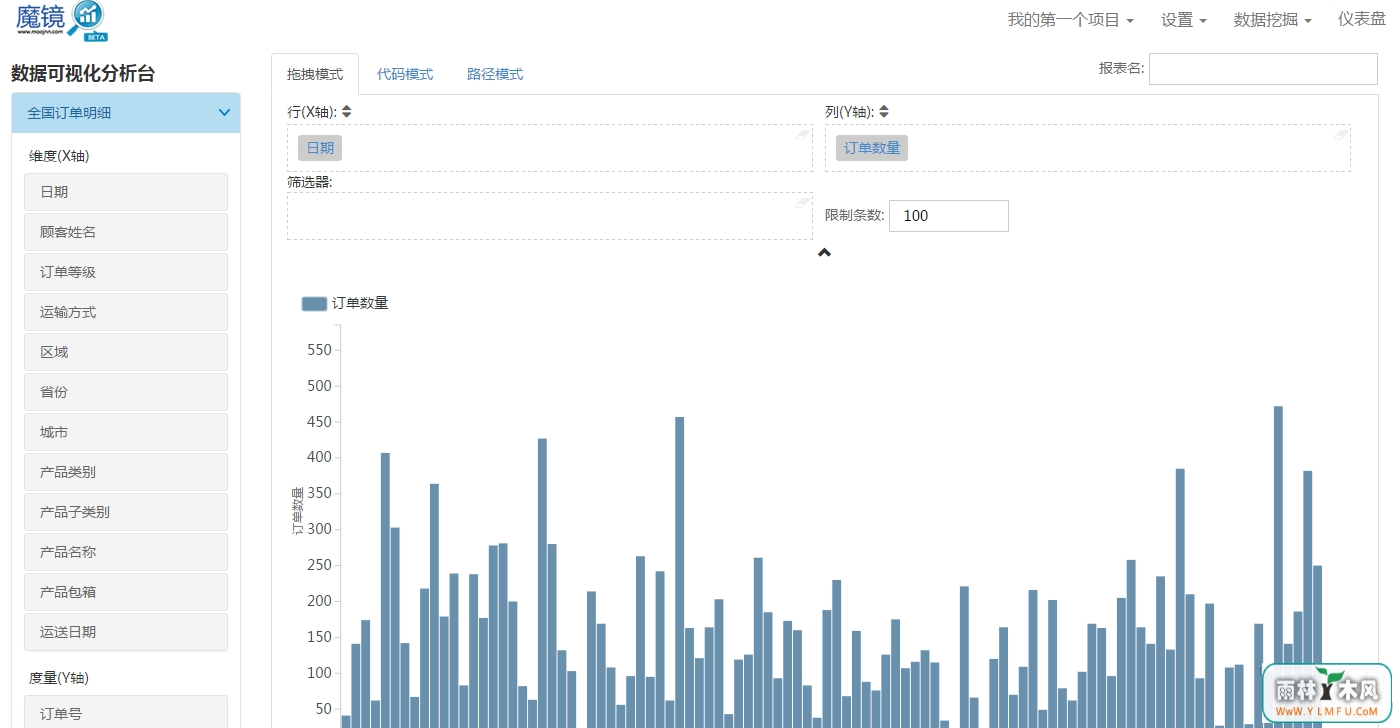The image size is (1400, 728).
Task: Select 产品类别 dimension
Action: pos(126,472)
